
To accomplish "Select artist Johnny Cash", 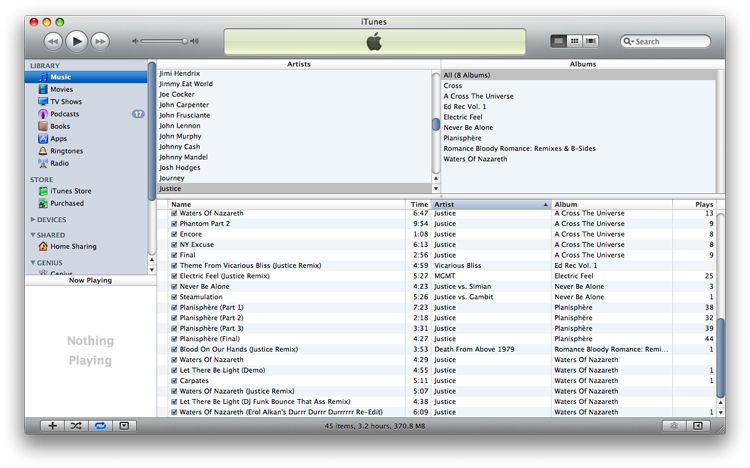I will click(294, 147).
